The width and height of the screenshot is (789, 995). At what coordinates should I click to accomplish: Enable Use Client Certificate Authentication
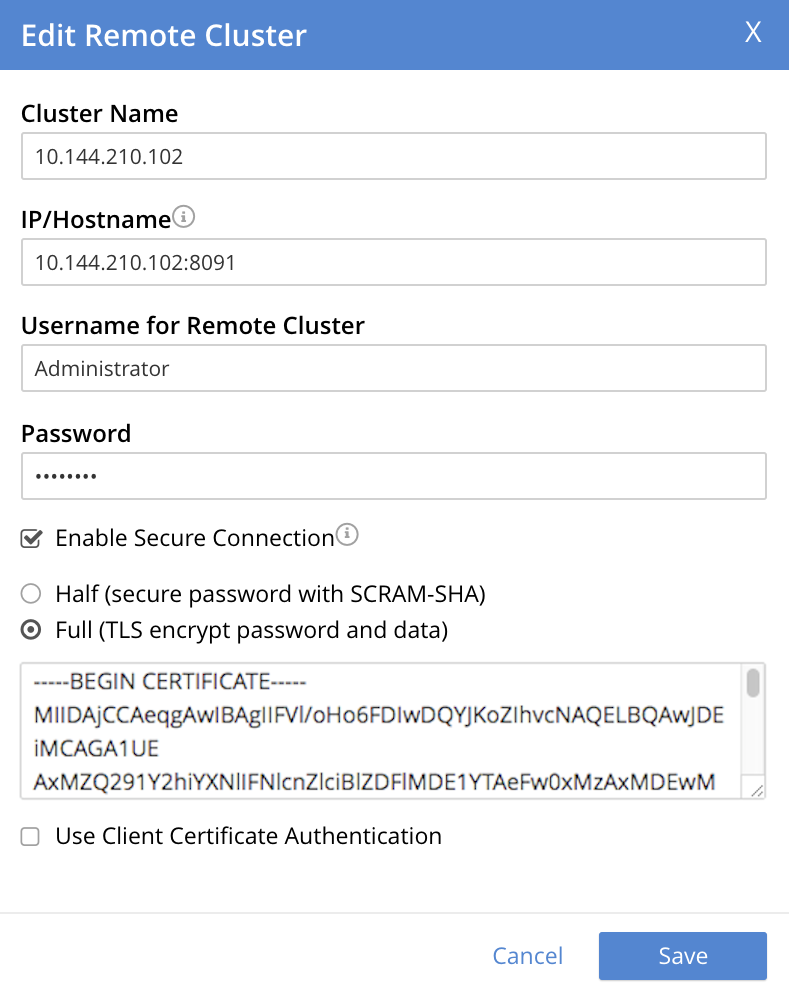29,836
